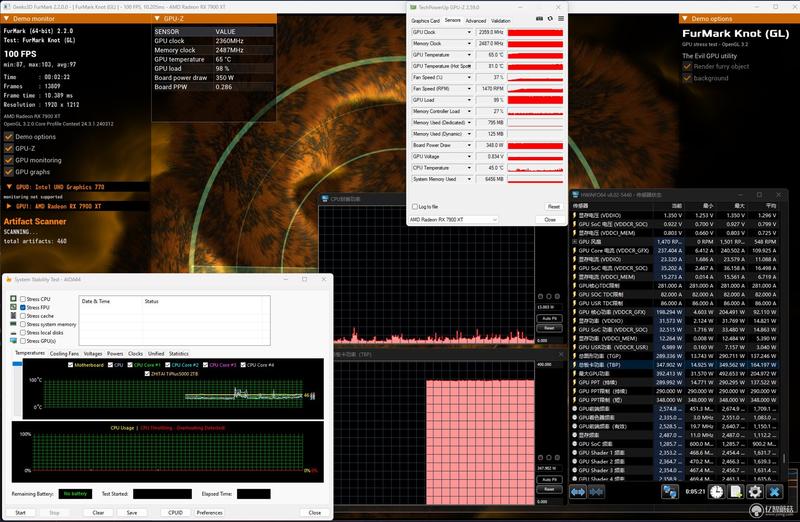The height and width of the screenshot is (522, 800).
Task: Click Start button in AIDA64 stability test
Action: 20,512
